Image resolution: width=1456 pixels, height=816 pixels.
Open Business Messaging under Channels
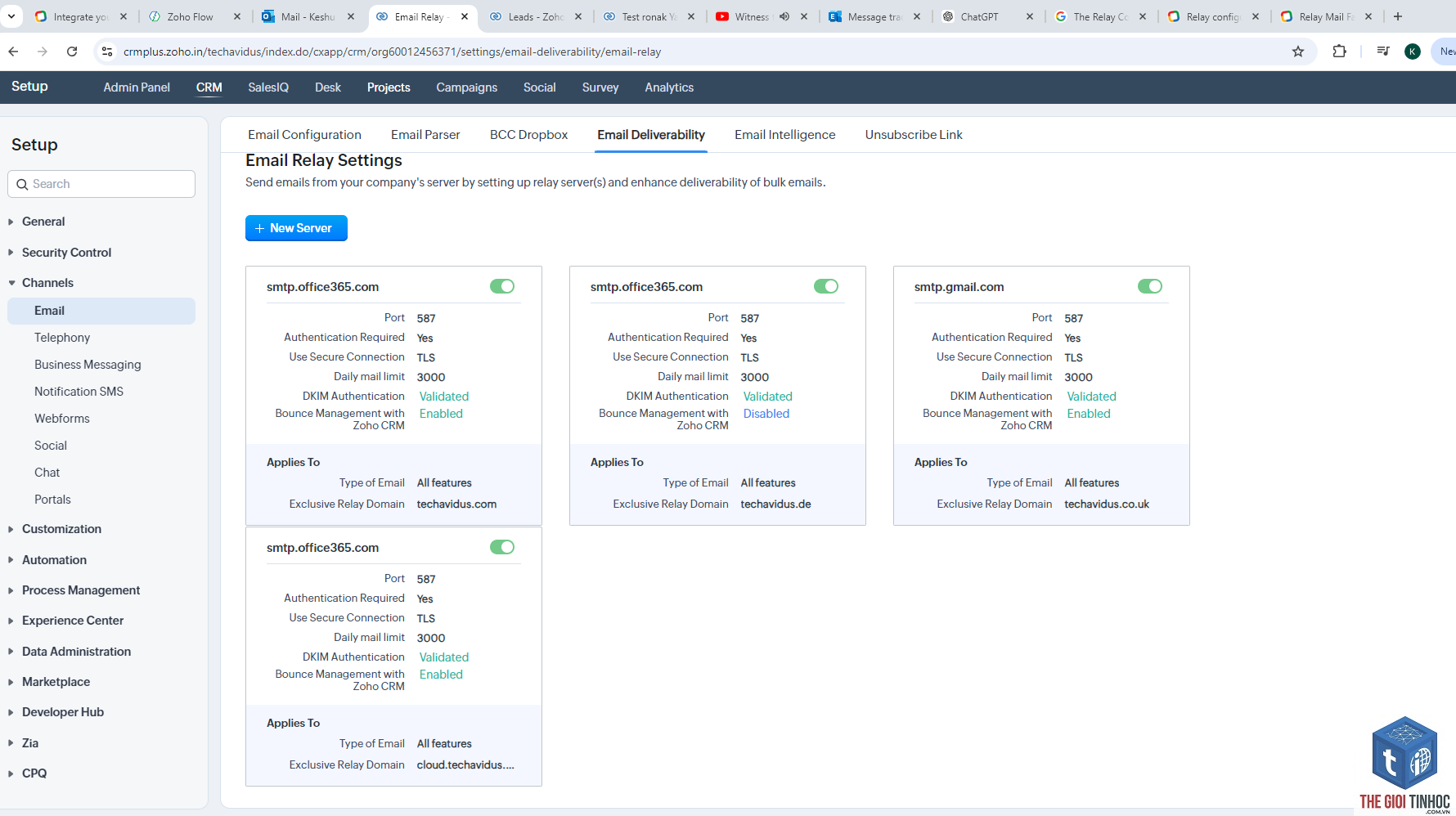pos(88,365)
